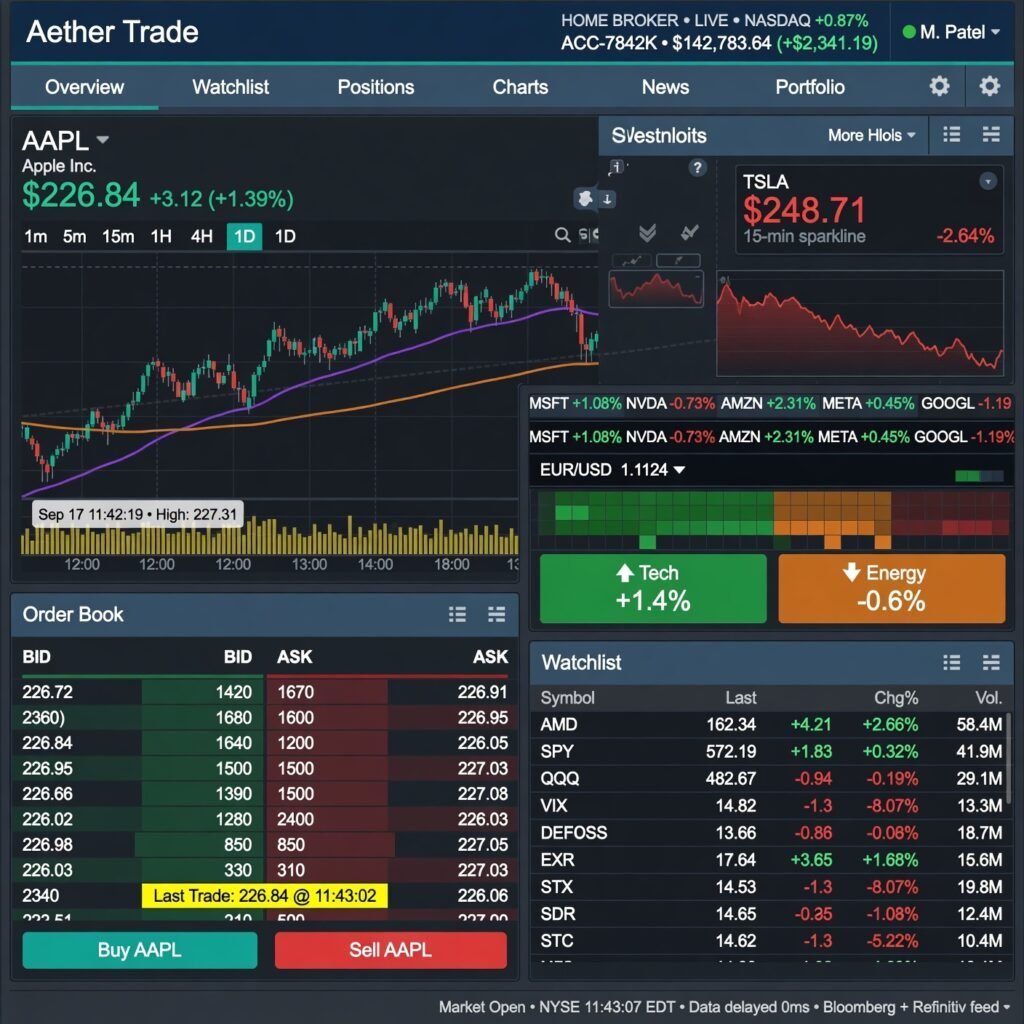Click ask price 226.91 in Order Book
Image resolution: width=1024 pixels, height=1024 pixels.
pos(482,692)
